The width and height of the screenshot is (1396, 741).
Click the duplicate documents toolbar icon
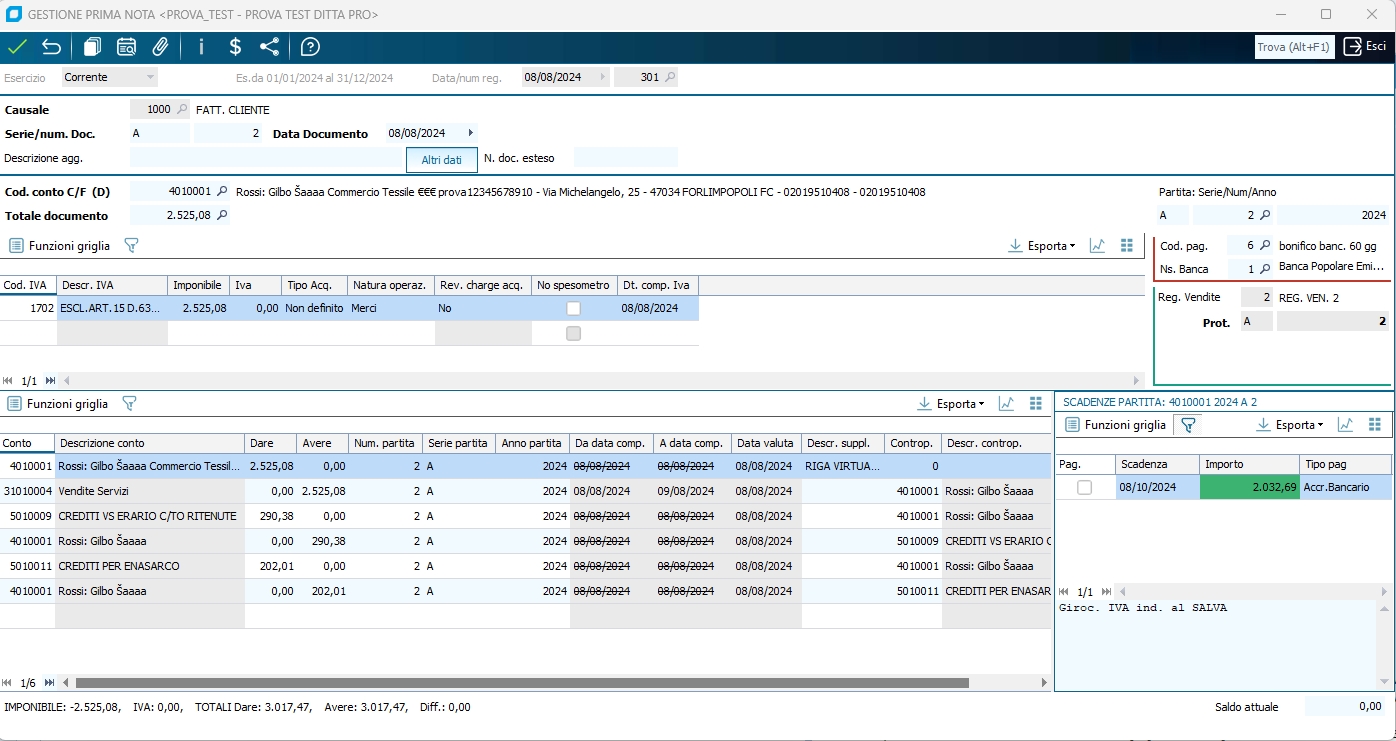pos(93,47)
